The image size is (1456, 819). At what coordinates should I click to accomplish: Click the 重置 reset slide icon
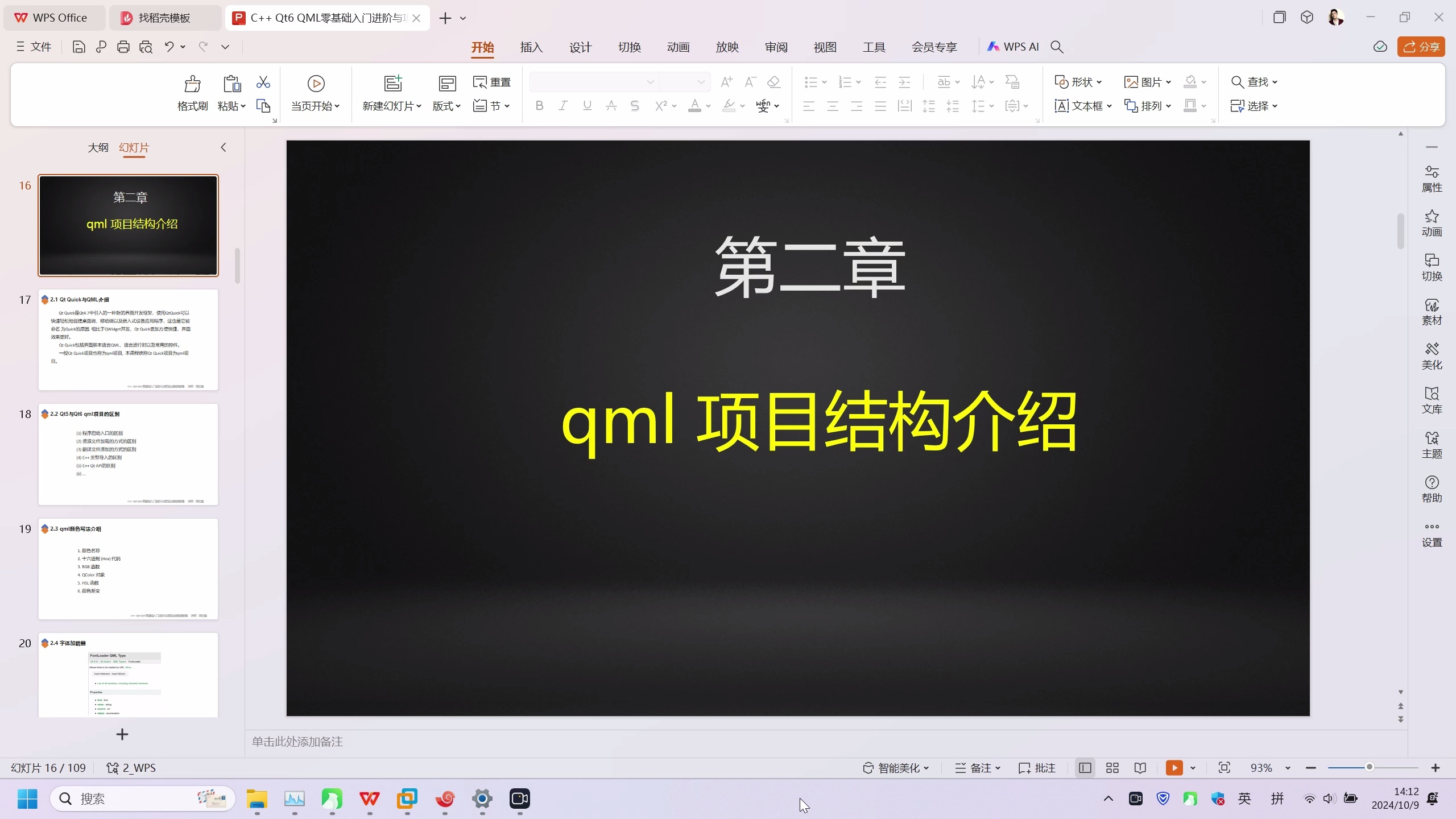(x=491, y=82)
